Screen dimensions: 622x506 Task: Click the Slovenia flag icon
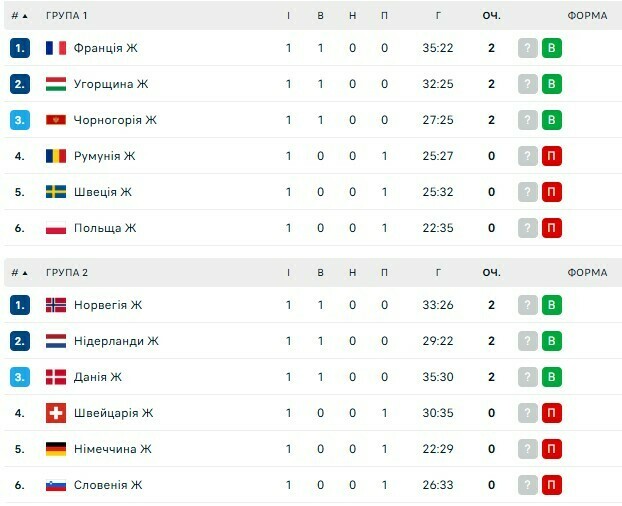pos(56,485)
